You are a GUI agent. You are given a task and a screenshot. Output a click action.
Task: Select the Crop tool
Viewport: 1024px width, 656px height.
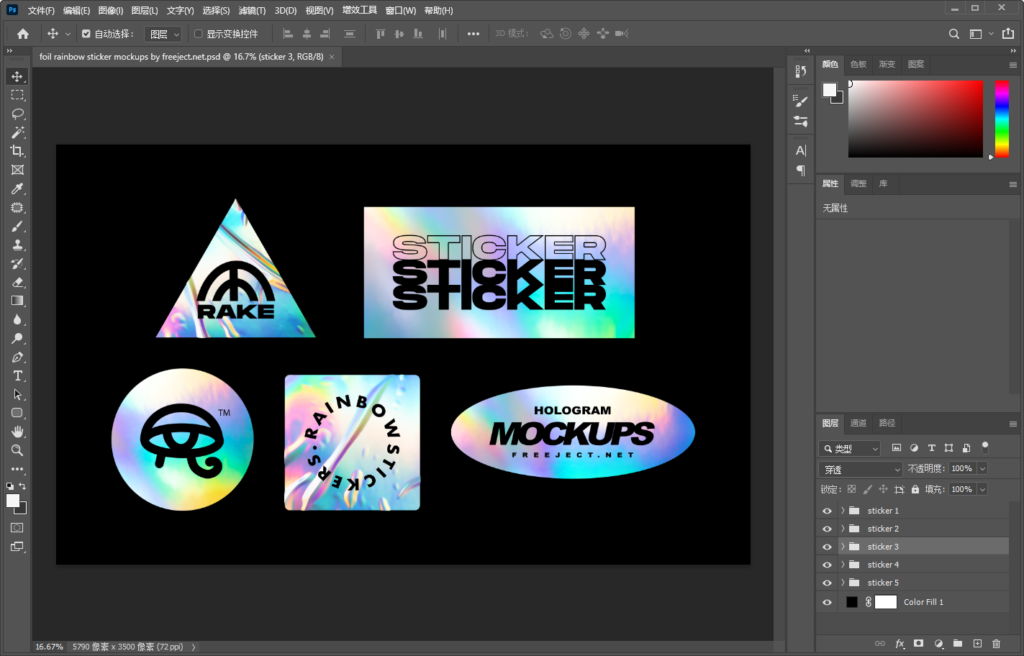tap(17, 151)
